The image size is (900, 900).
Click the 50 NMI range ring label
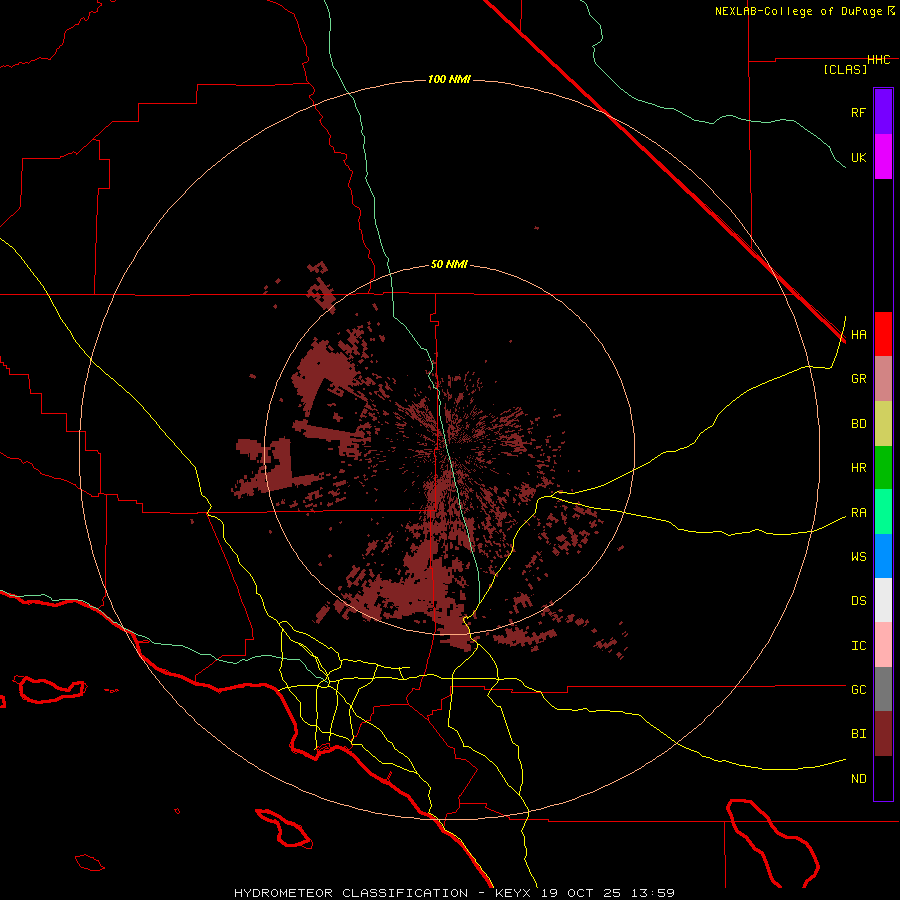[x=449, y=265]
